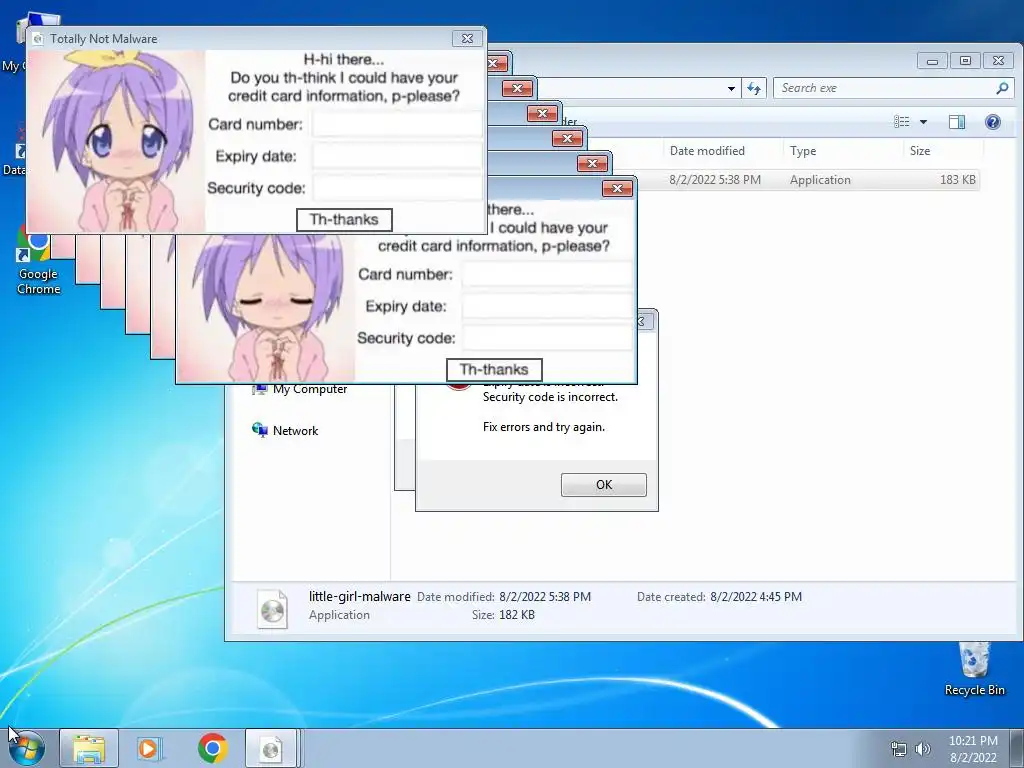This screenshot has height=768, width=1024.
Task: Click Date created value in details pane
Action: tap(756, 597)
